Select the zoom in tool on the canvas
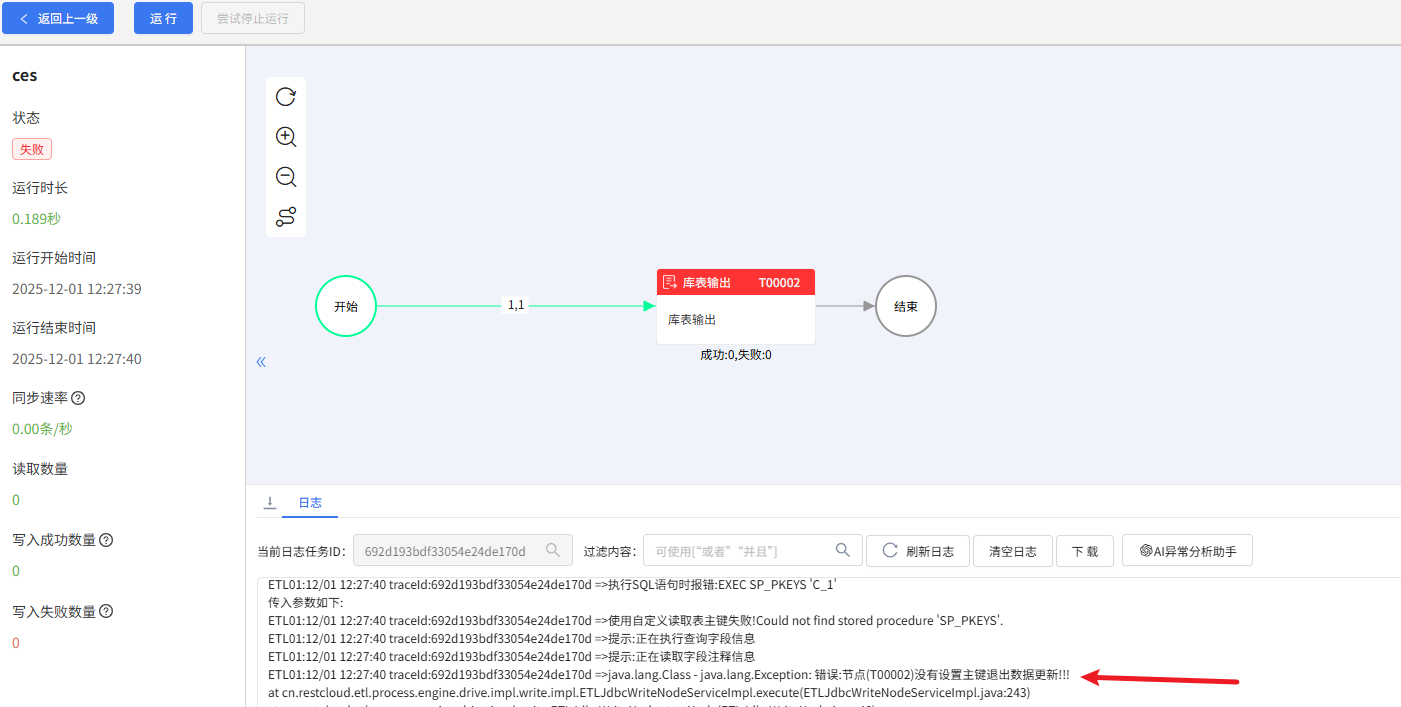 pyautogui.click(x=286, y=137)
